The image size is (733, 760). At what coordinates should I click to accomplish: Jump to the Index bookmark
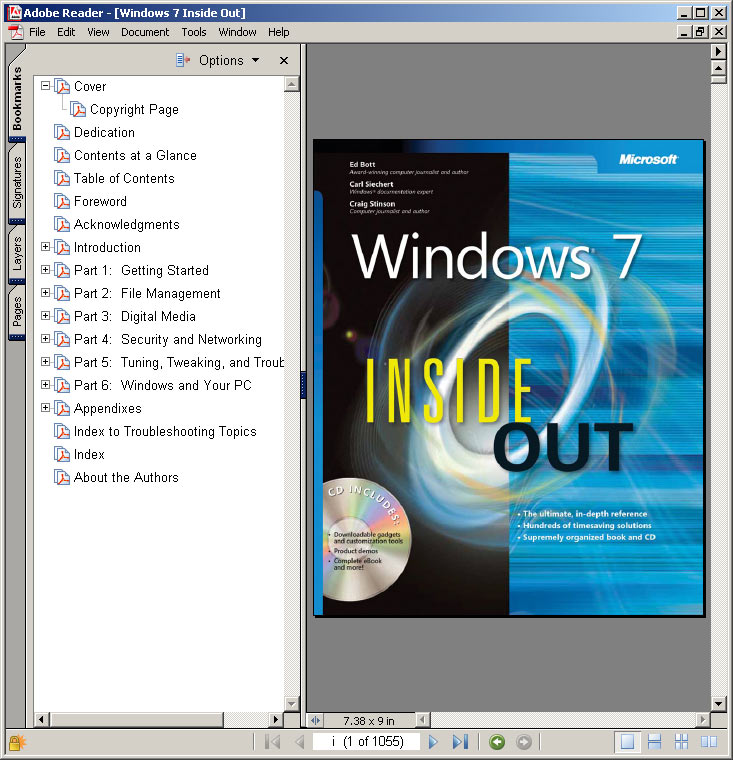pyautogui.click(x=89, y=455)
